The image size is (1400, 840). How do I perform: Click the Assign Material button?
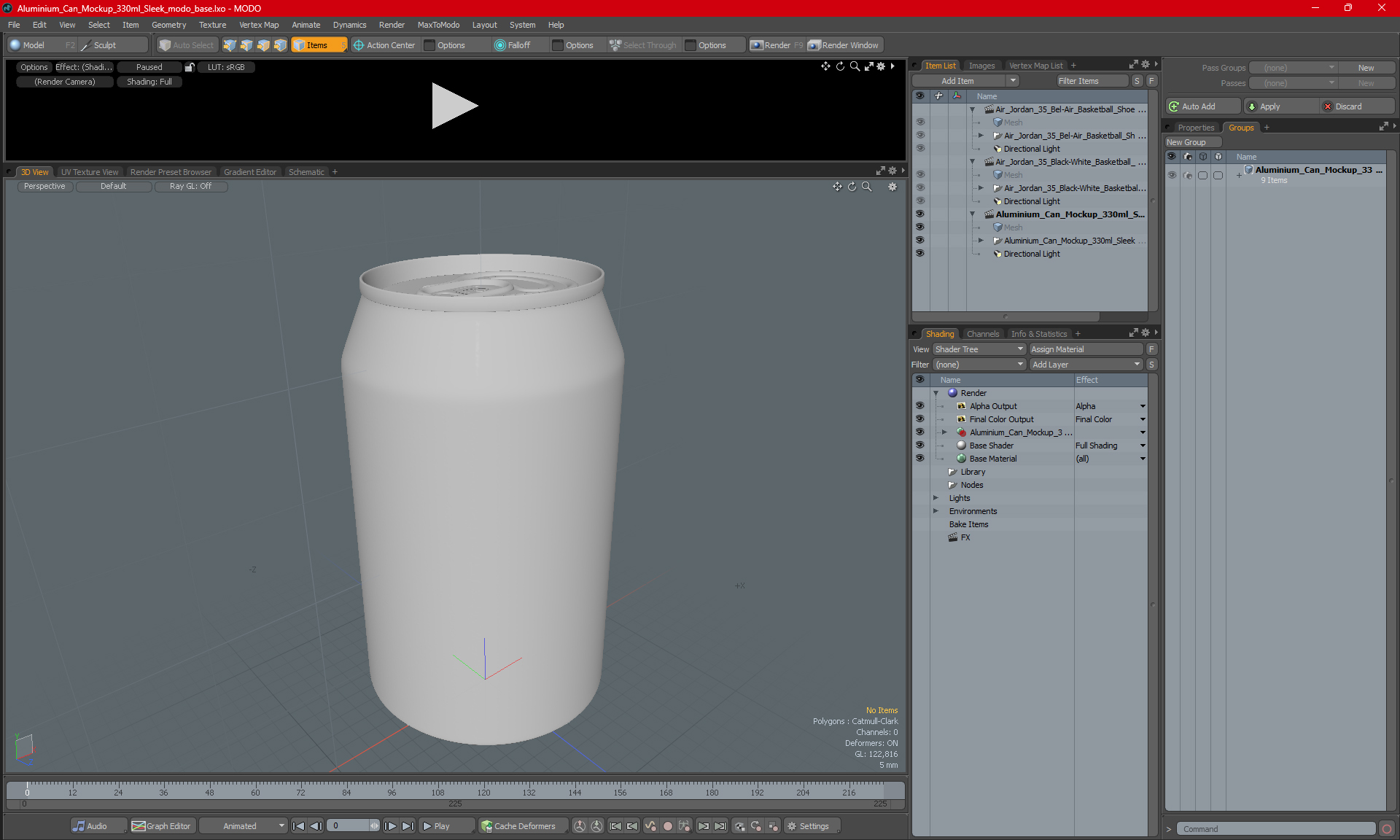(x=1086, y=349)
